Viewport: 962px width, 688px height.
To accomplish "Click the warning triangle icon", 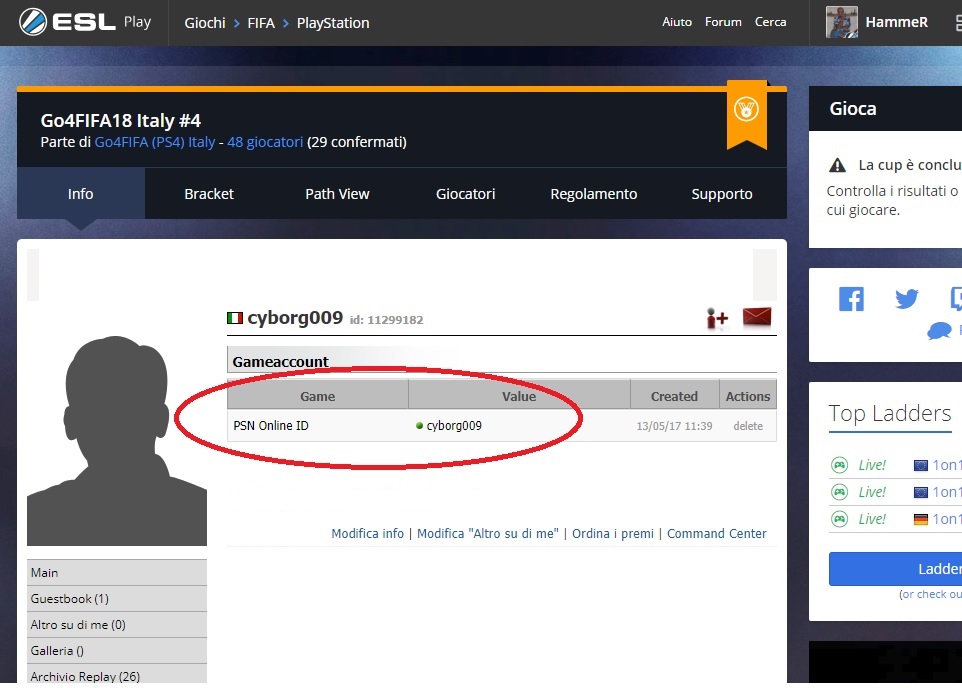I will [837, 165].
